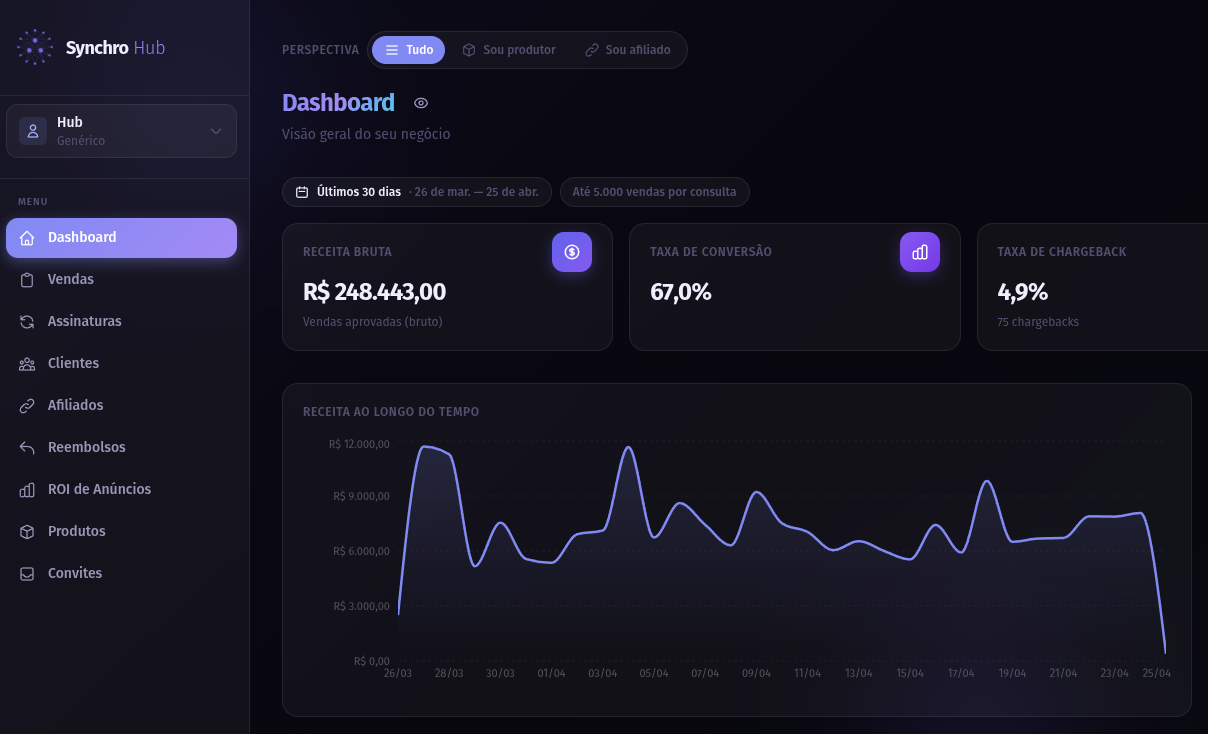Click the clipboard icon next to Vendas
Screen dimensions: 1208x734
pyautogui.click(x=27, y=280)
